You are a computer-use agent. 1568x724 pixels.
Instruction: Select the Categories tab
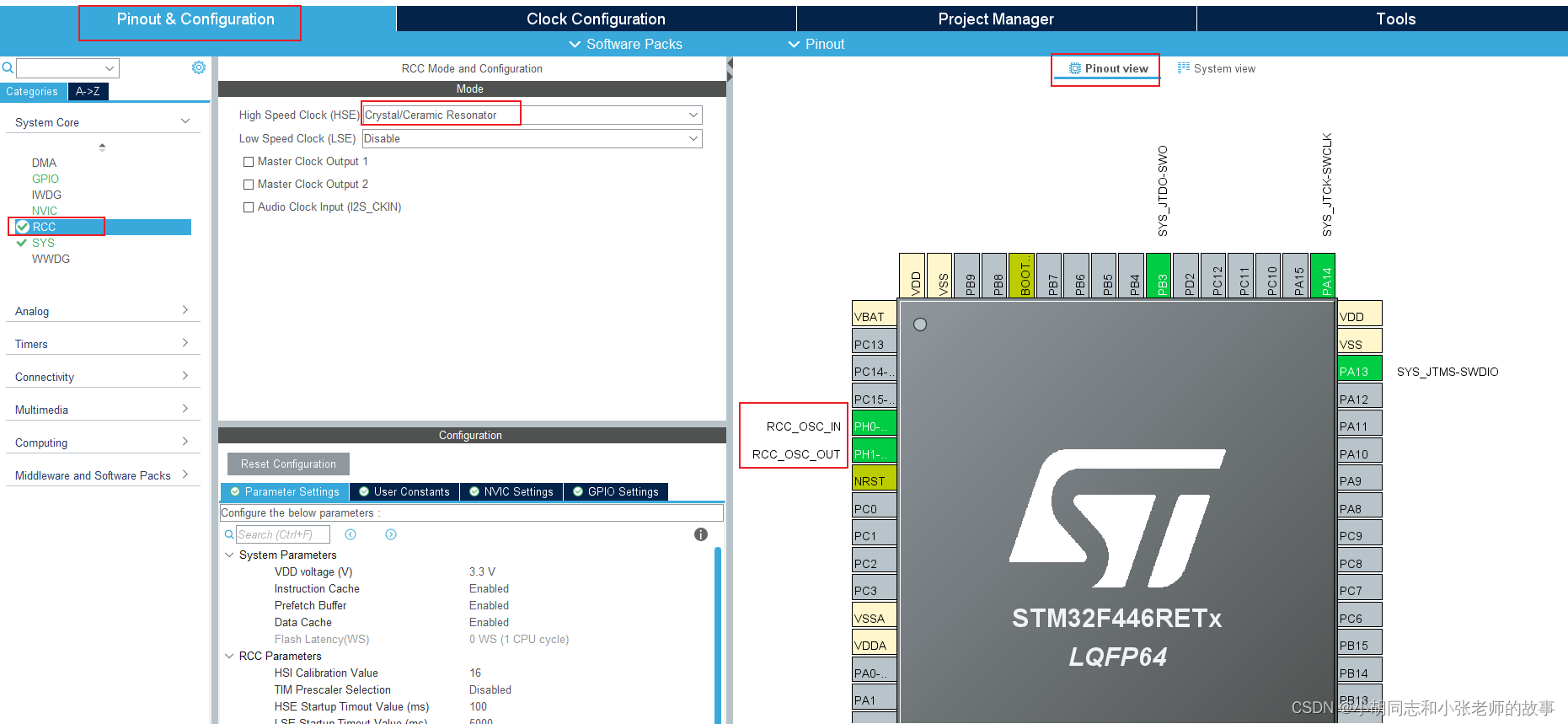(32, 91)
